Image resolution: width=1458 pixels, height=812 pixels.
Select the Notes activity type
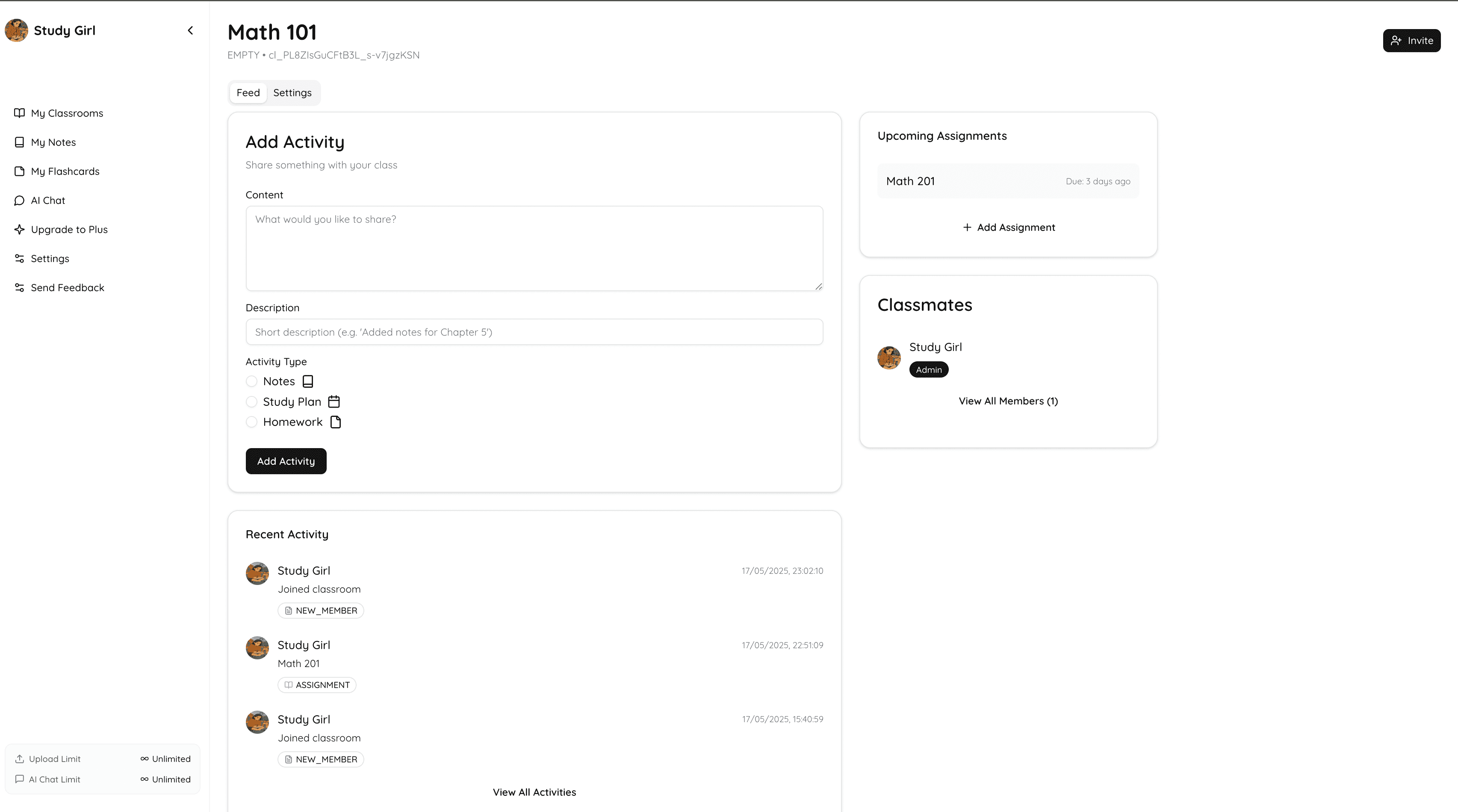(x=251, y=381)
